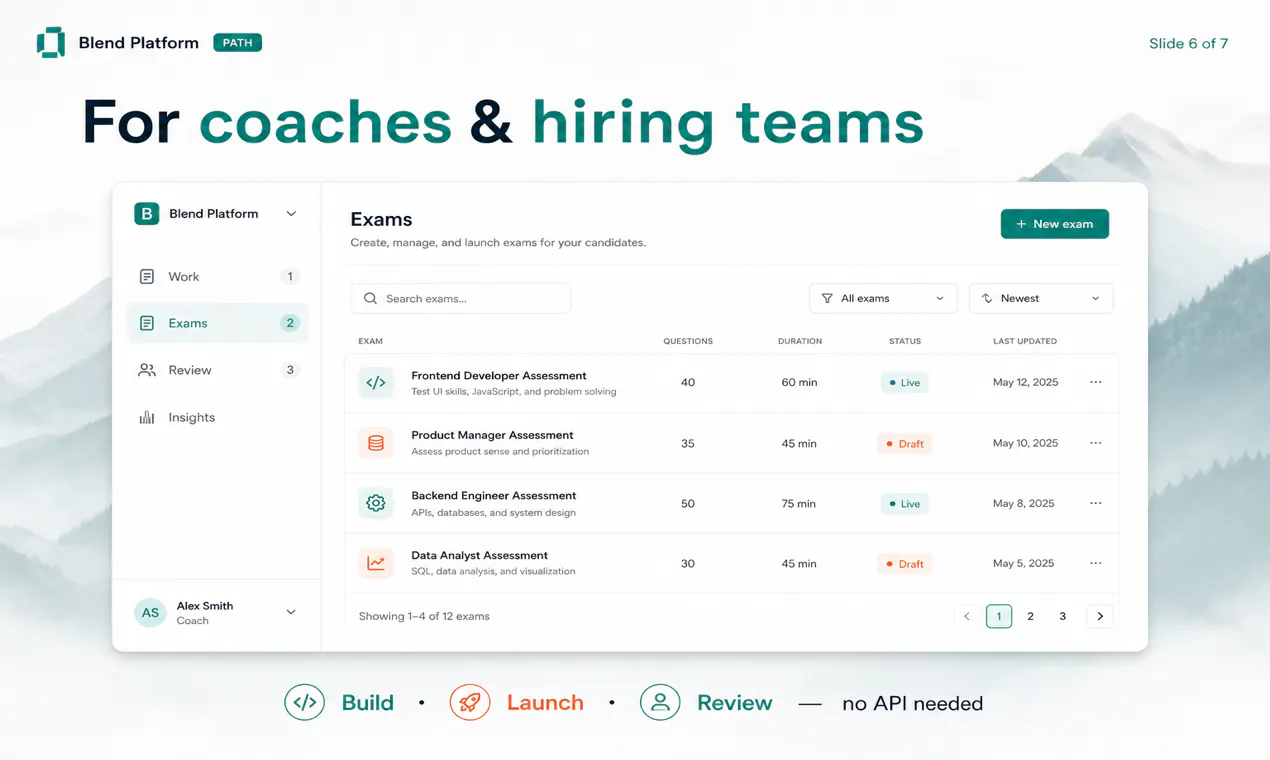Click the Alex Smith user name
The height and width of the screenshot is (760, 1270).
point(205,606)
